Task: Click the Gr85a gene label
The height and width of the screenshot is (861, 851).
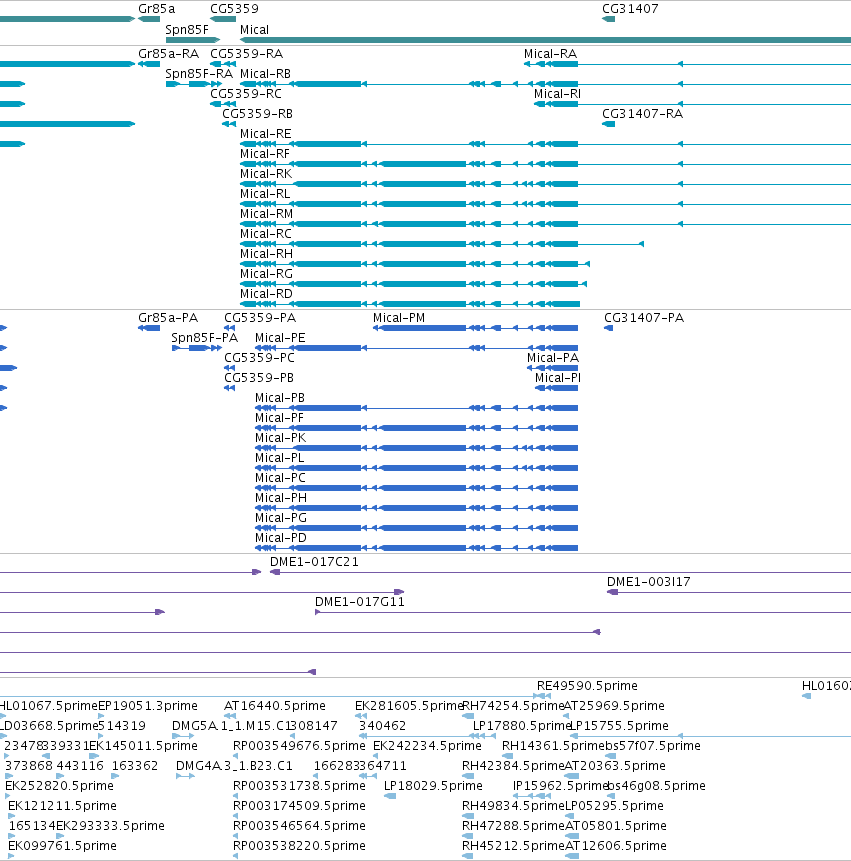Action: click(156, 9)
